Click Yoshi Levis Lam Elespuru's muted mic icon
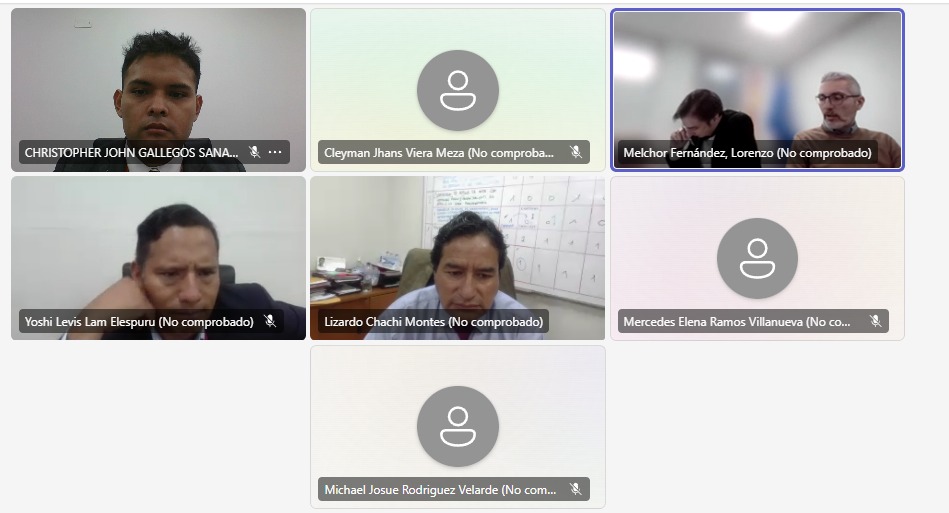949x513 pixels. point(270,321)
